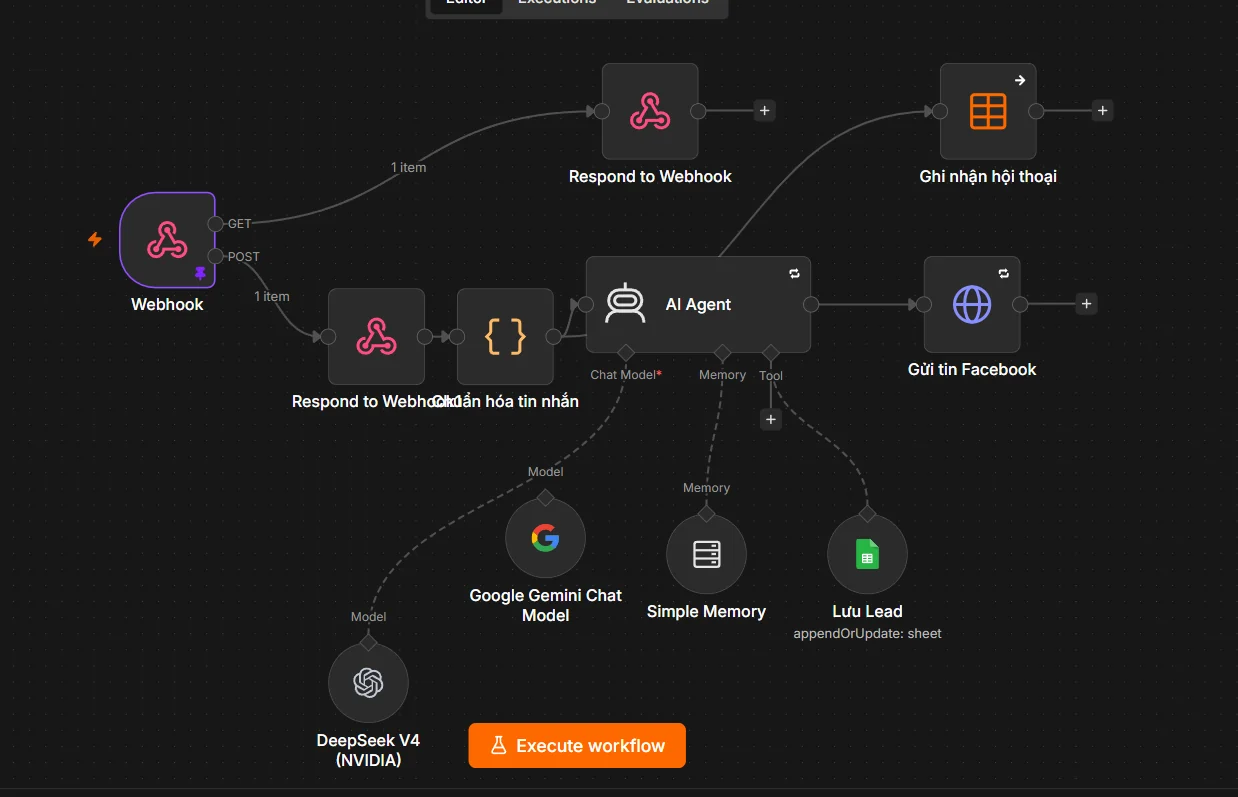Image resolution: width=1238 pixels, height=797 pixels.
Task: Click the 'appendOrUpdate: sheet' subtitle text
Action: pos(867,633)
